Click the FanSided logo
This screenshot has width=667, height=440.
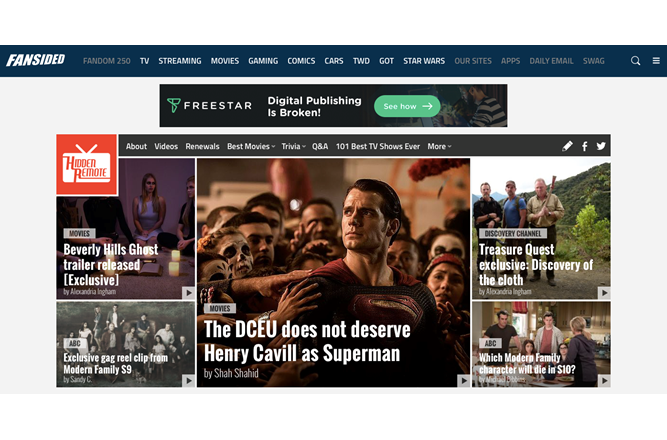[x=36, y=60]
